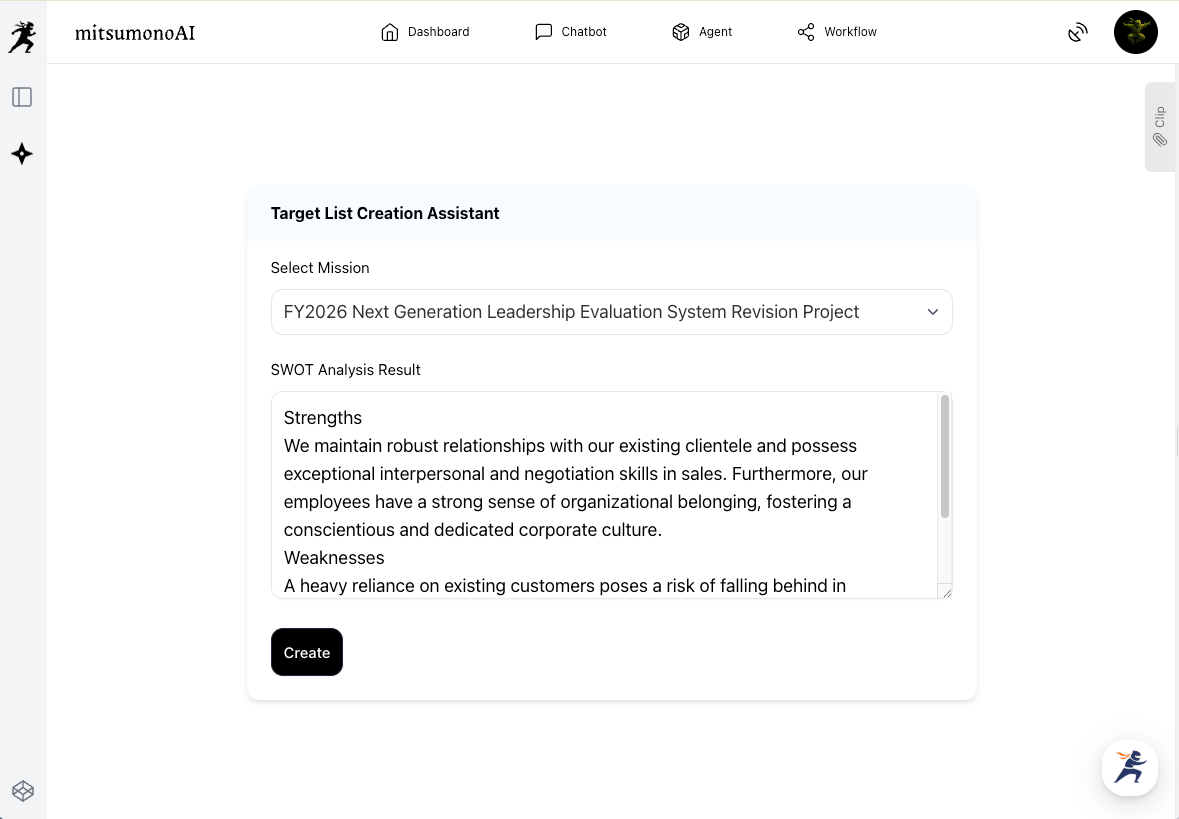Click the cube icon at sidebar bottom
Viewport: 1179px width, 819px height.
[x=23, y=791]
